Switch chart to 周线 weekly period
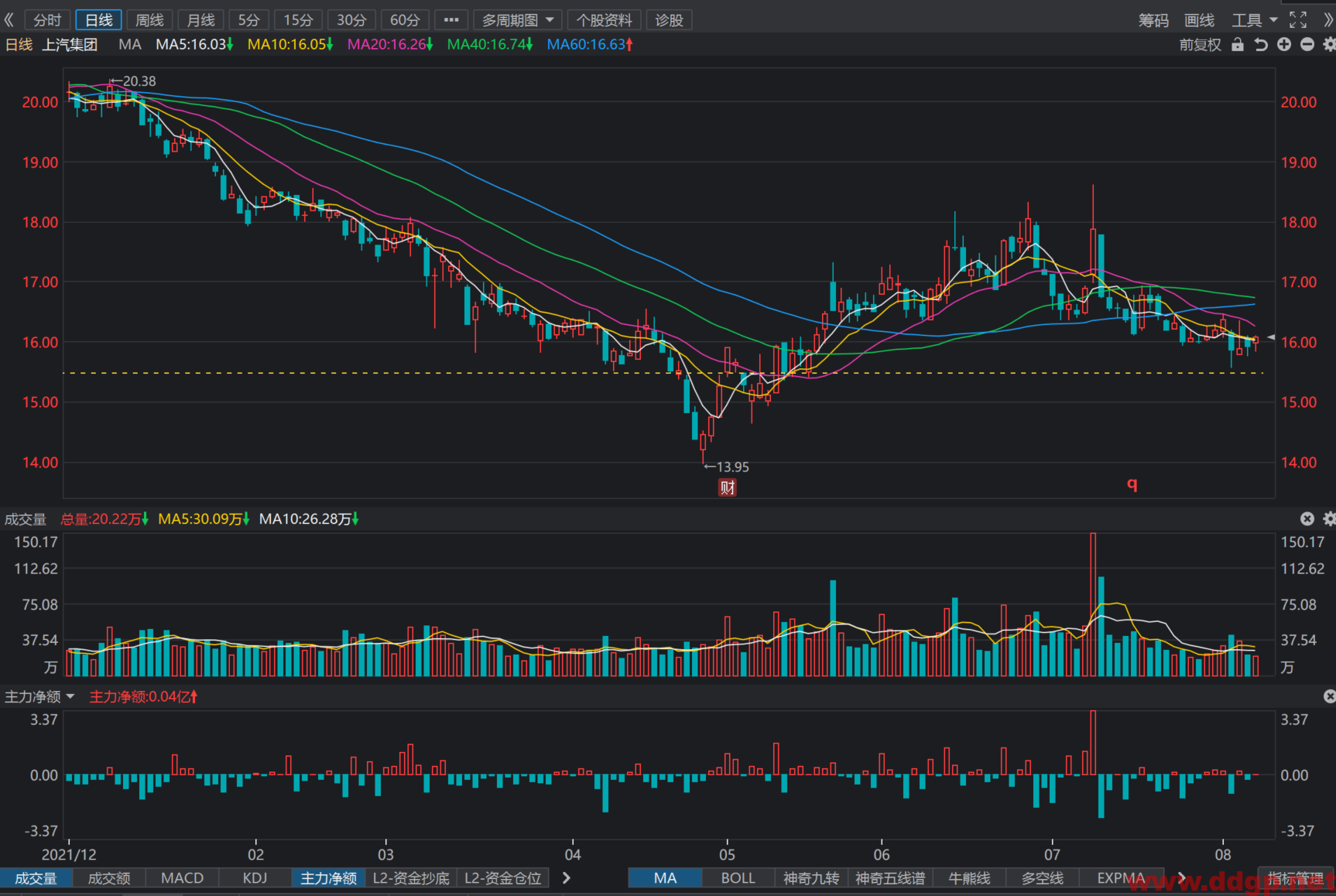 [x=149, y=20]
